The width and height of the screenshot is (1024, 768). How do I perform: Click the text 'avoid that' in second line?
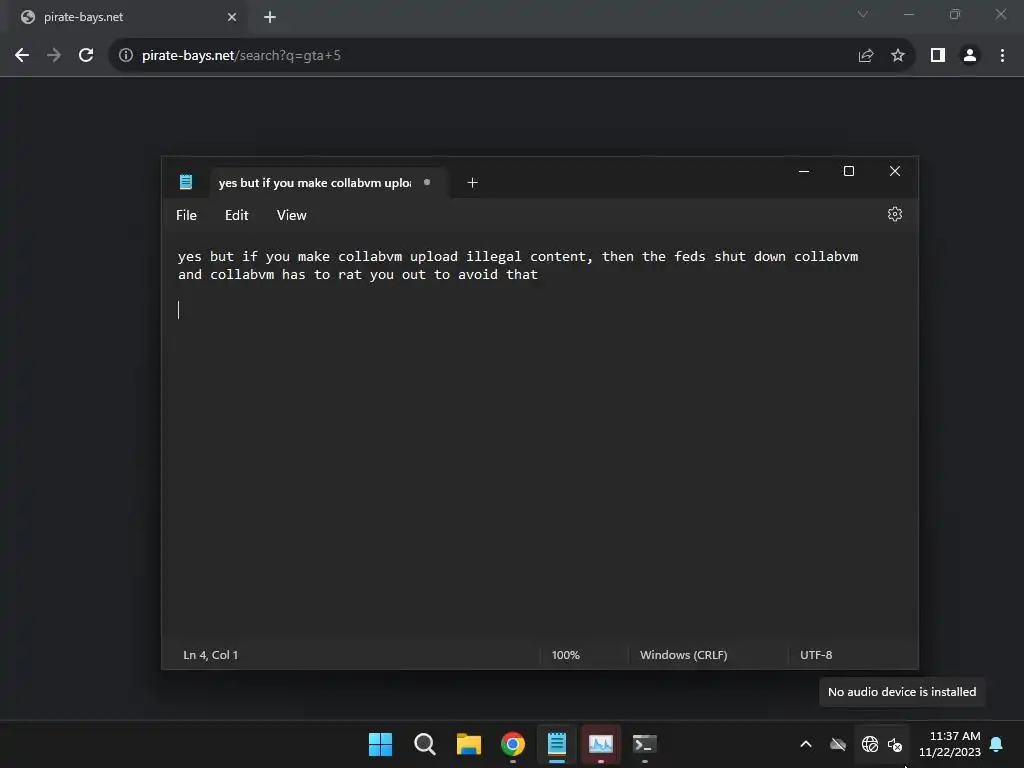(498, 275)
